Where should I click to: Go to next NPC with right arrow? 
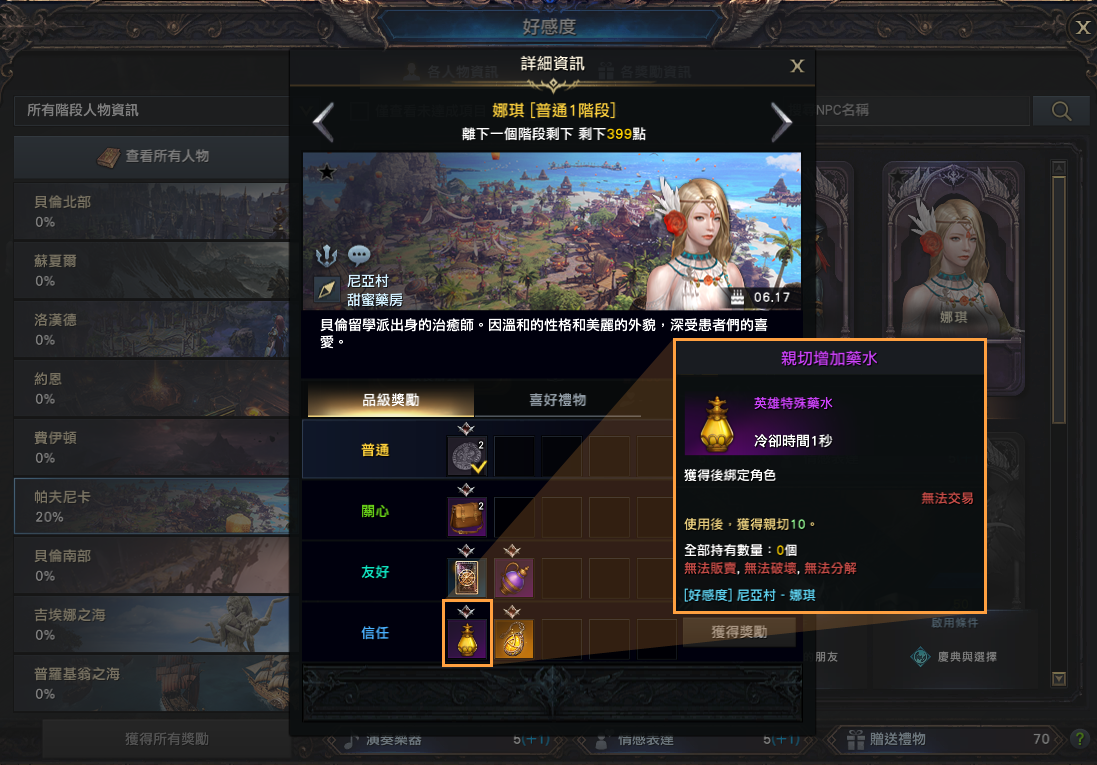pyautogui.click(x=781, y=122)
